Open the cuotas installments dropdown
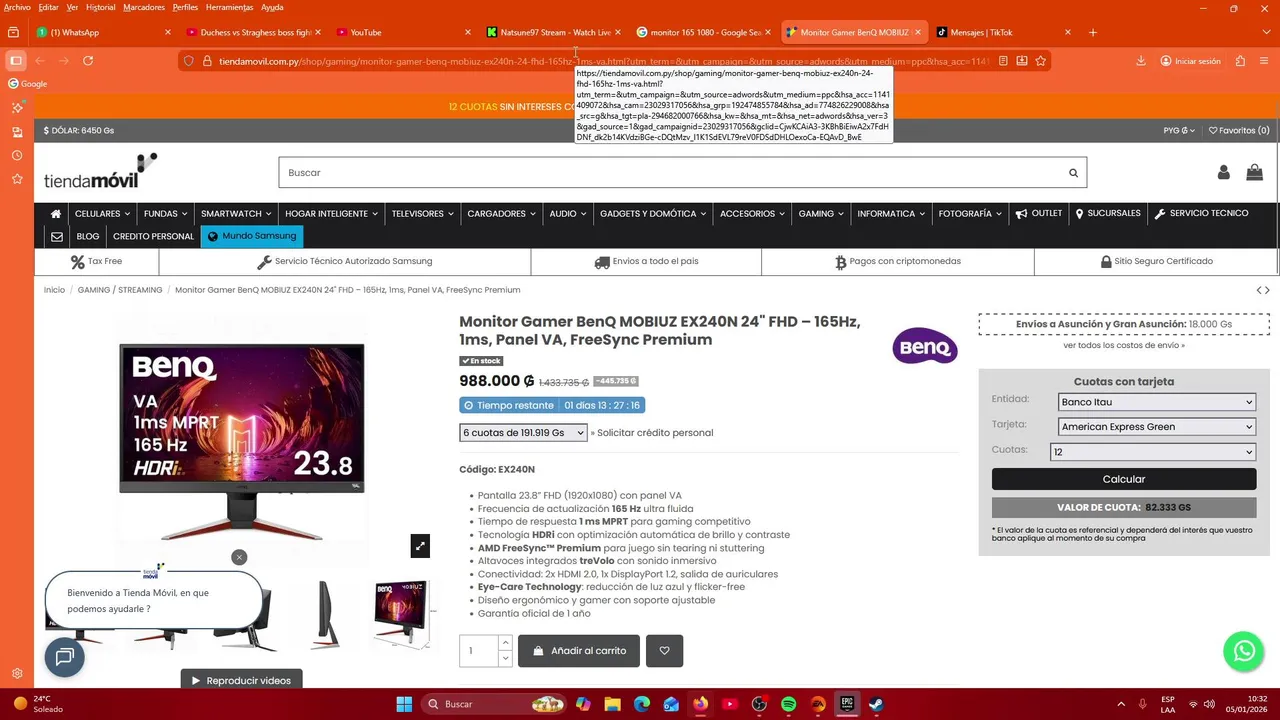This screenshot has width=1280, height=720. (523, 433)
